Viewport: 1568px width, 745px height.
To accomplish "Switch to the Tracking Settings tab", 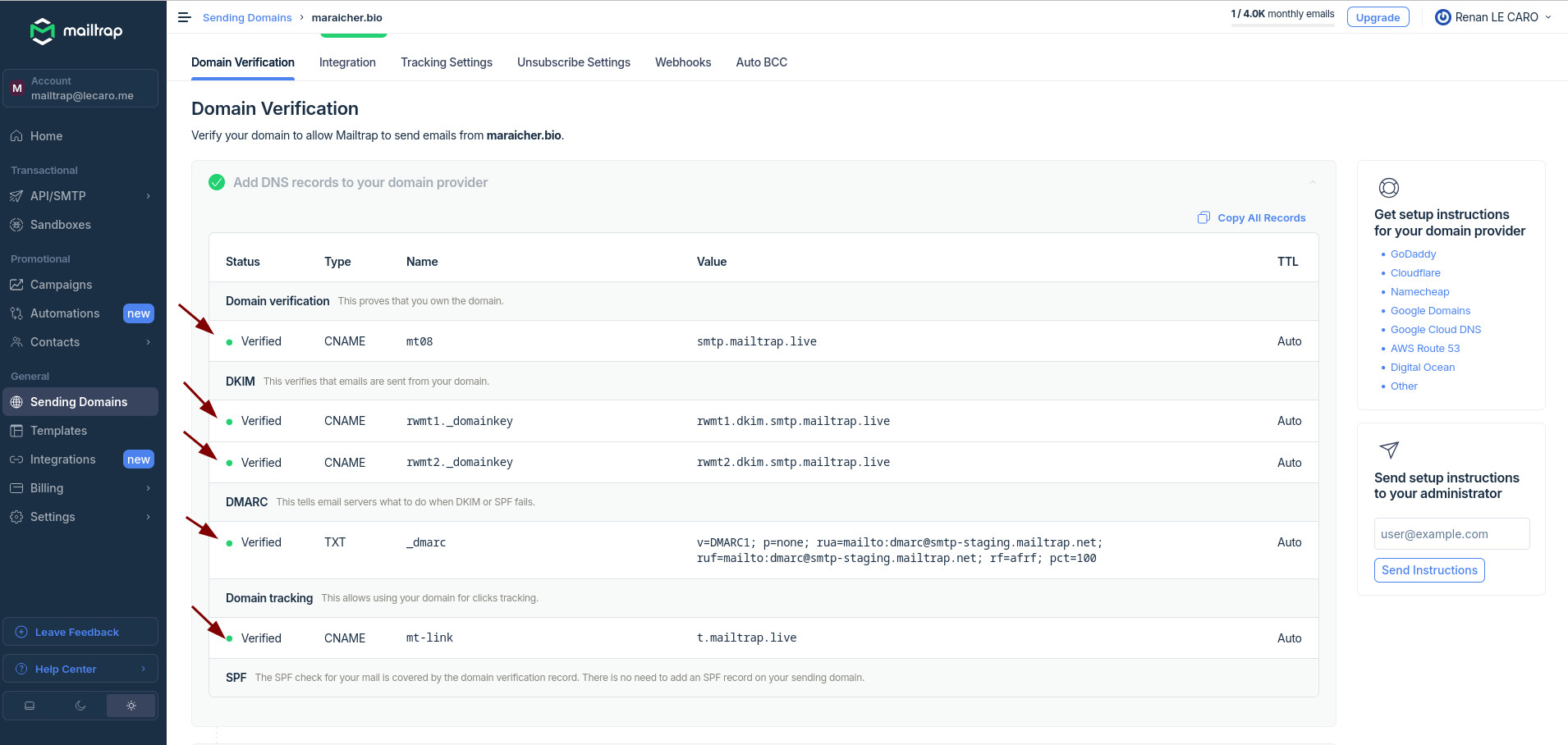I will [x=446, y=62].
